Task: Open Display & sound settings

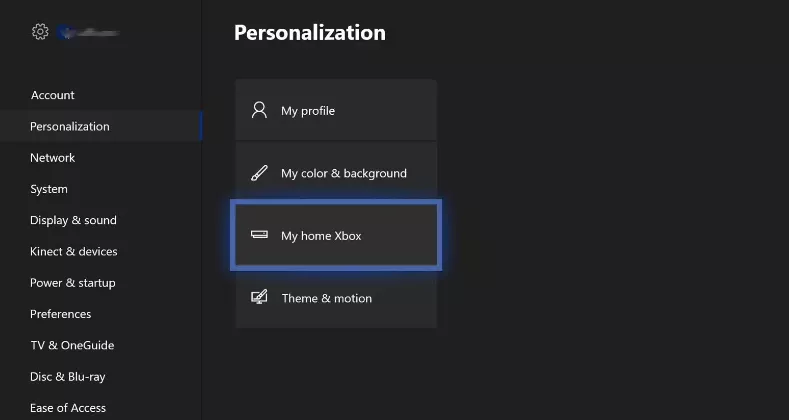Action: click(x=73, y=220)
